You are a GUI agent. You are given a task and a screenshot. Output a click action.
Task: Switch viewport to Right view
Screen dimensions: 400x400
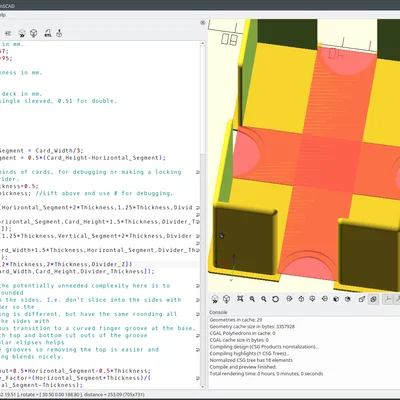coord(289,299)
